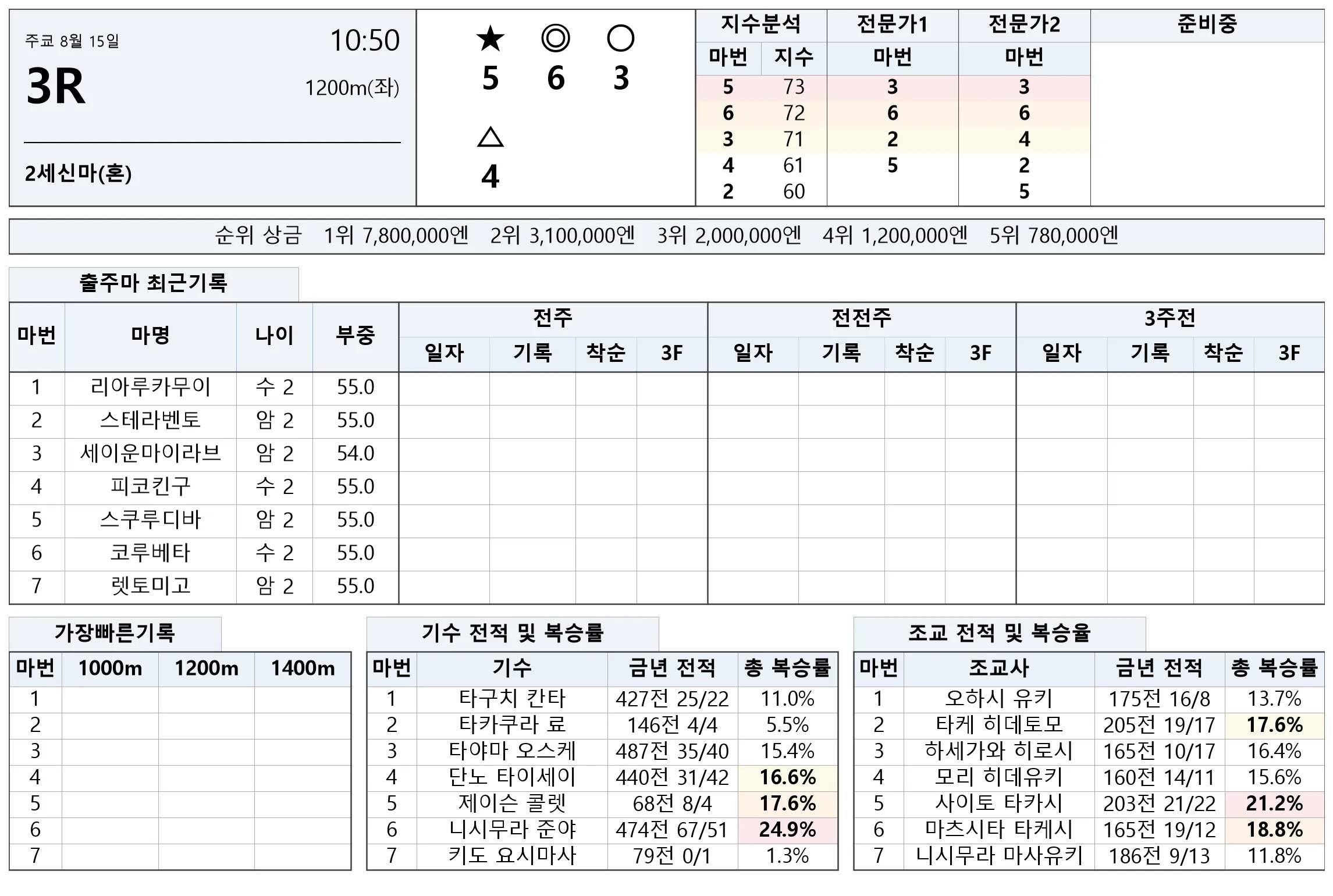Click jockey 니시무라 준야

coord(512,830)
